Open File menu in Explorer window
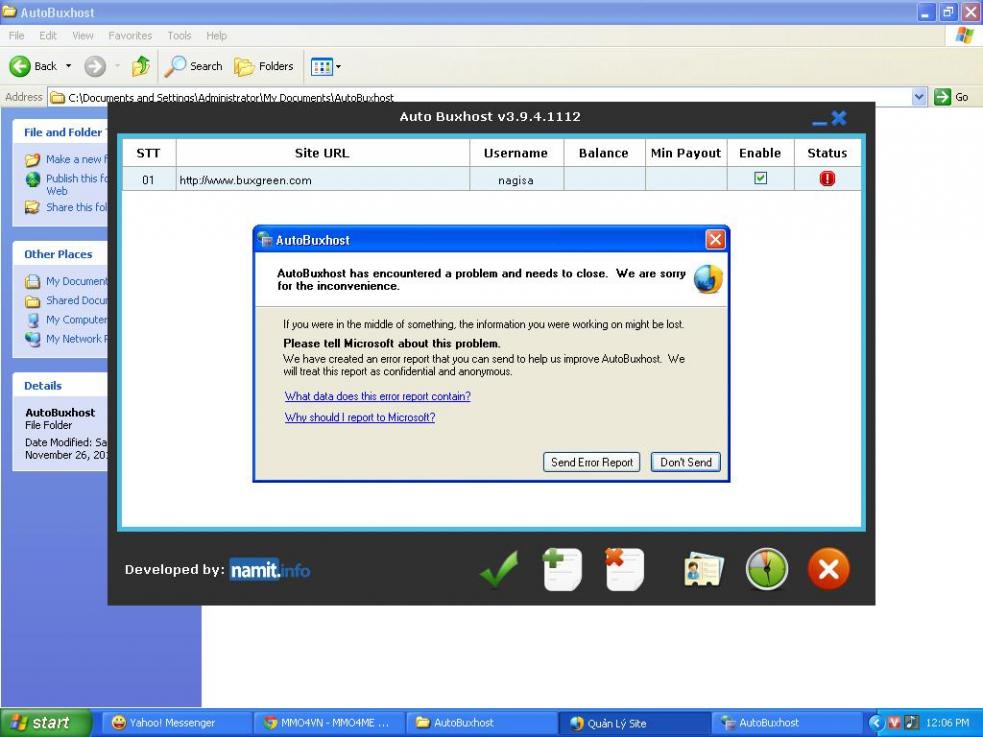 tap(16, 36)
